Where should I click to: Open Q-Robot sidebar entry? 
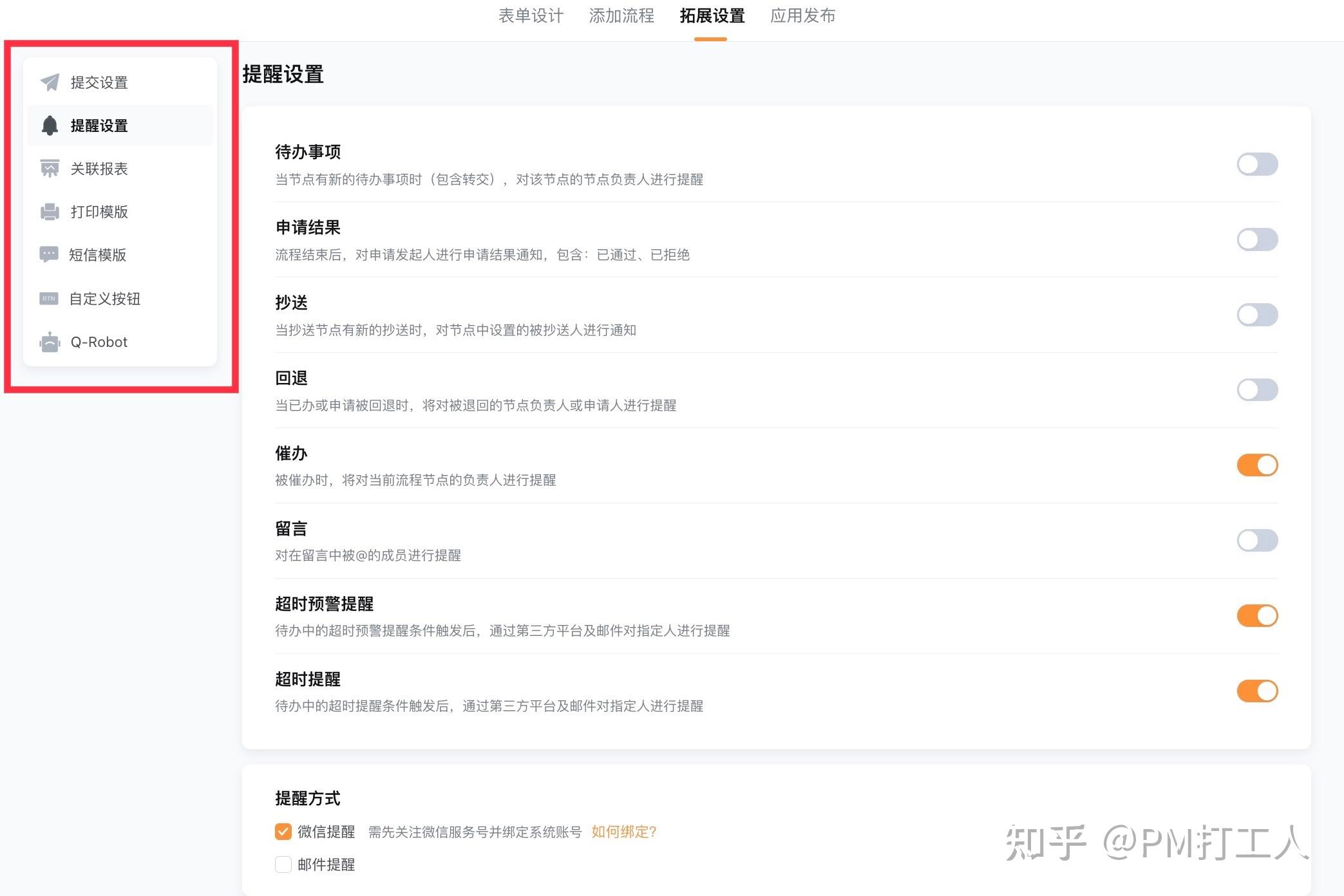tap(120, 342)
